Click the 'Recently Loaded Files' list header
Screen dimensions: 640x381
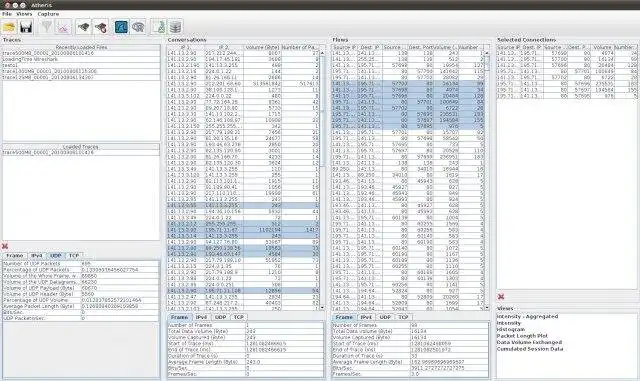pyautogui.click(x=81, y=48)
